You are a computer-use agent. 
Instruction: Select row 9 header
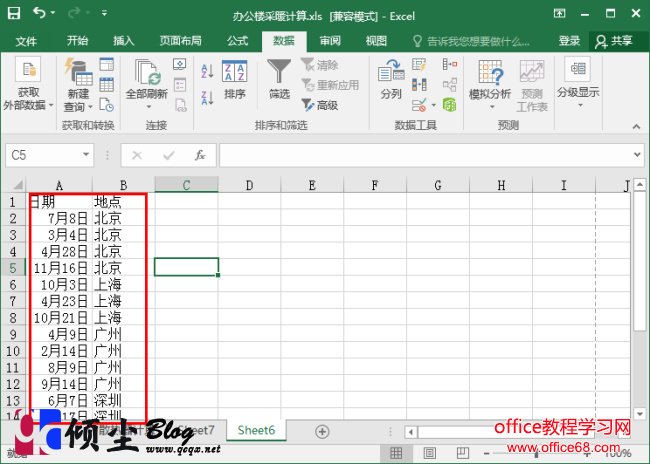pos(13,334)
